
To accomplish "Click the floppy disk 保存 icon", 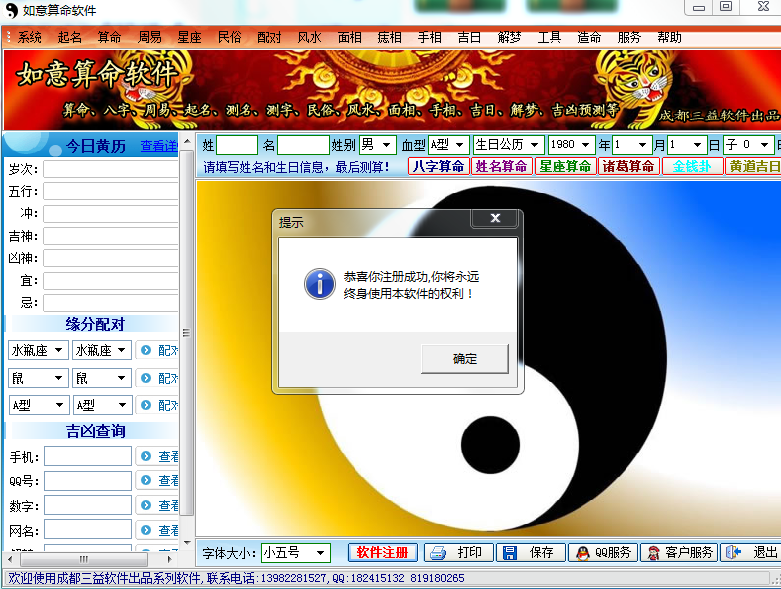I will pos(510,553).
